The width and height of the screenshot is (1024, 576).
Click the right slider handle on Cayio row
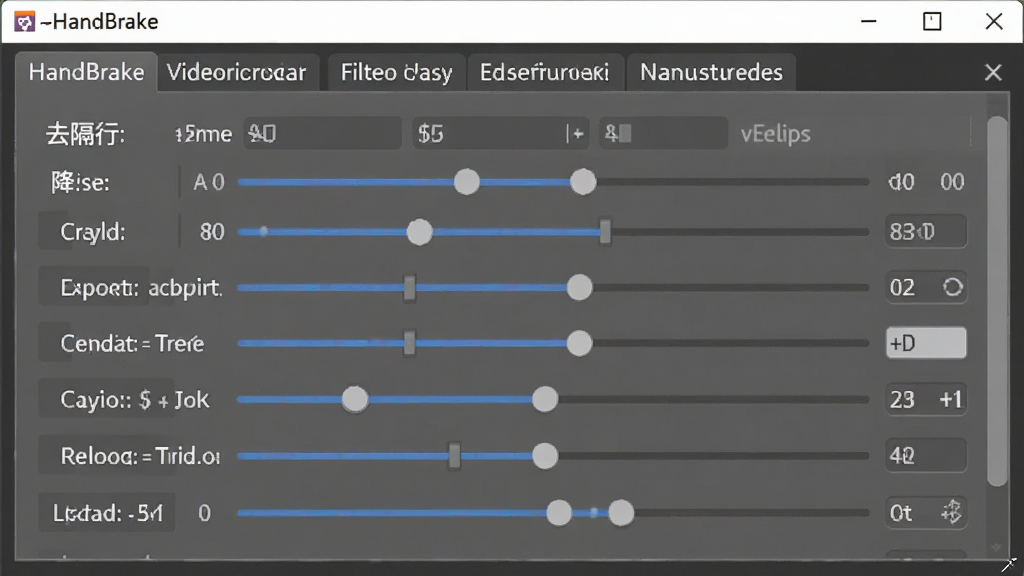click(545, 399)
